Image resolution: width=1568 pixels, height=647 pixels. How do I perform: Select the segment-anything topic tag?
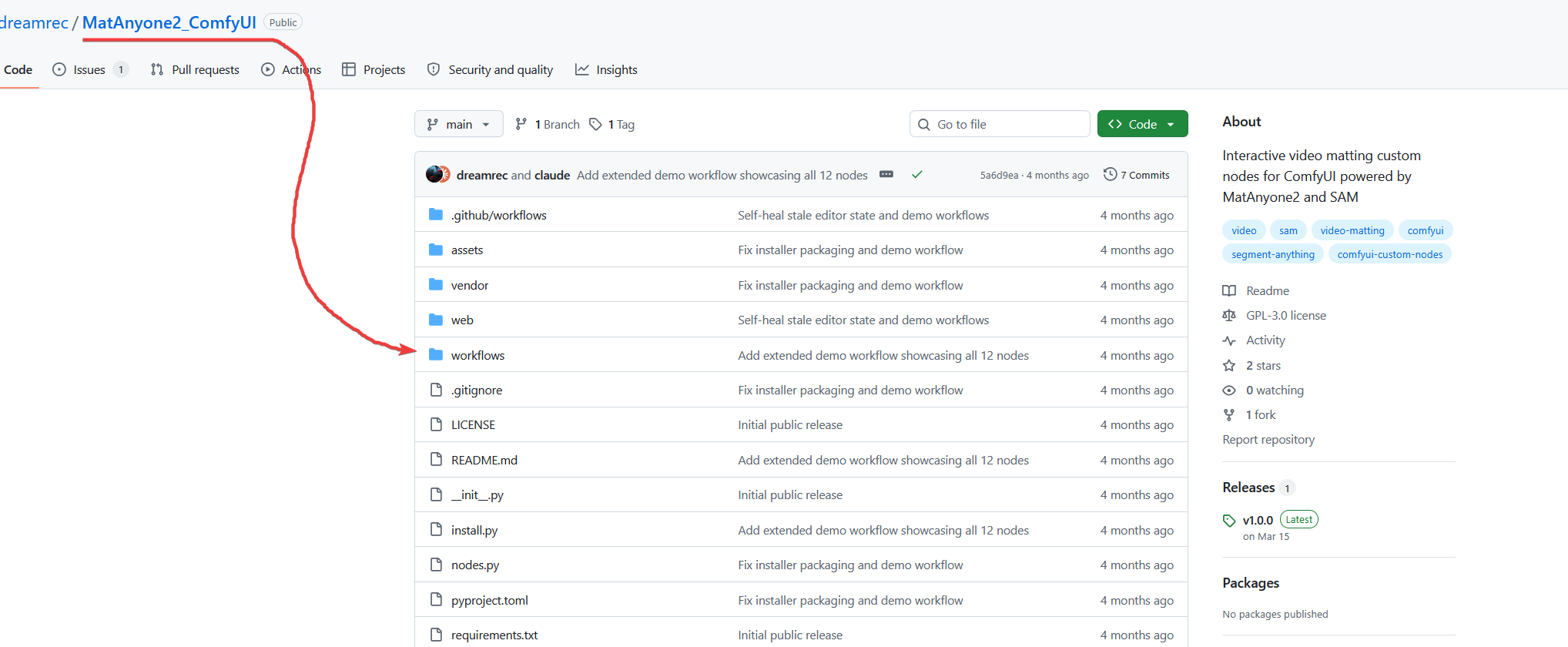pos(1273,254)
